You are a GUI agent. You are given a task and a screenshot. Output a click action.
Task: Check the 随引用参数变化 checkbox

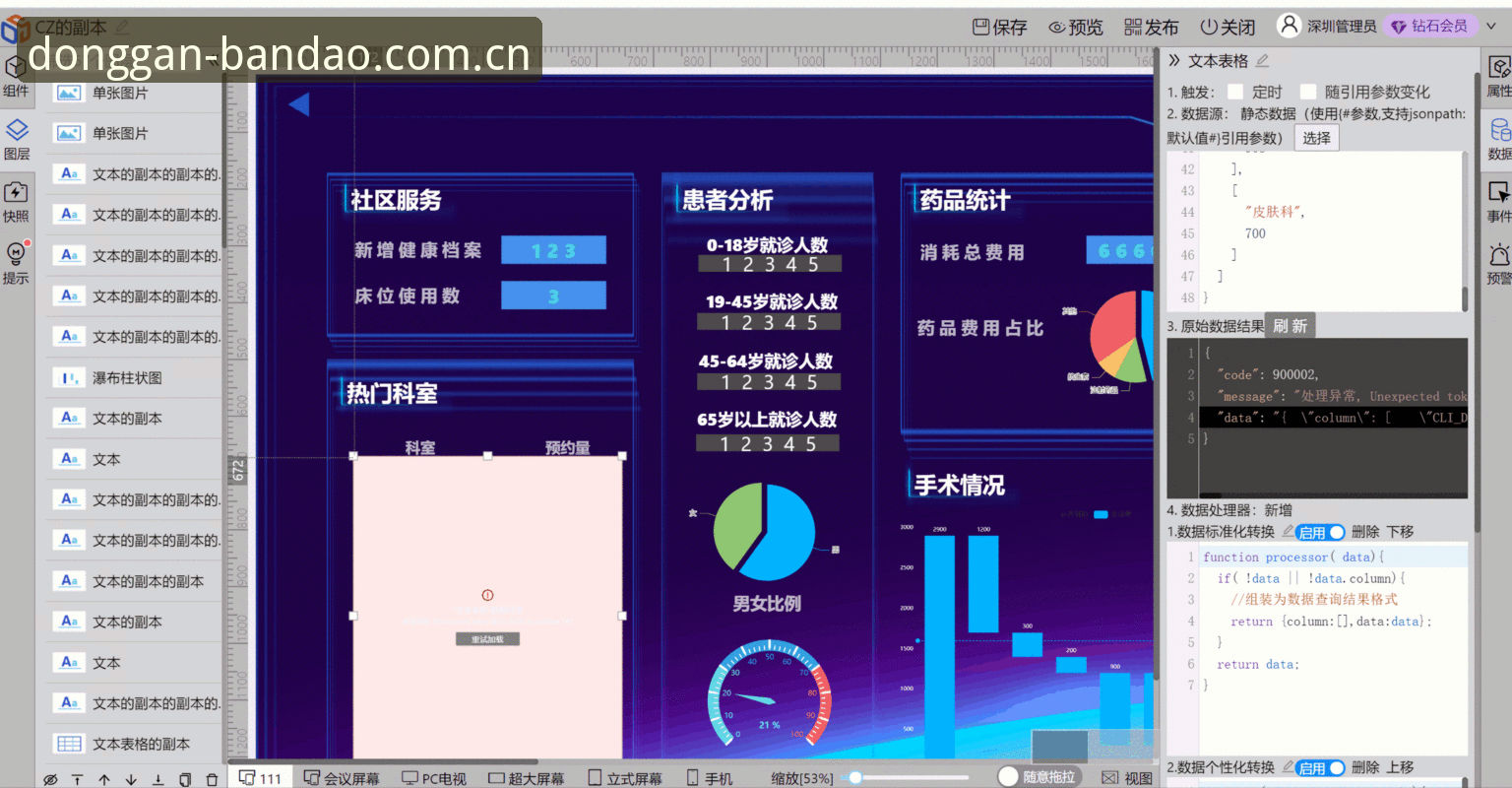point(1308,92)
